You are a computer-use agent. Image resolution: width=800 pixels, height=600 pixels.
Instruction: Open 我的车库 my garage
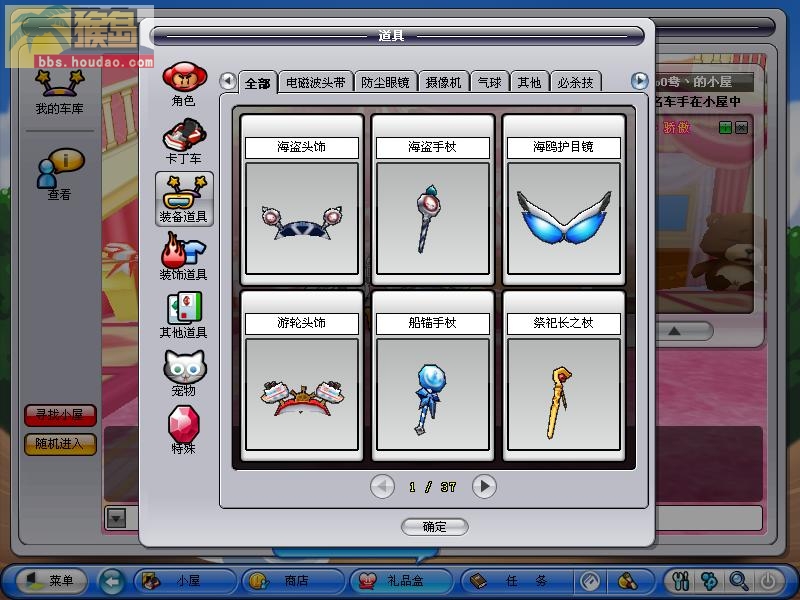[x=59, y=92]
